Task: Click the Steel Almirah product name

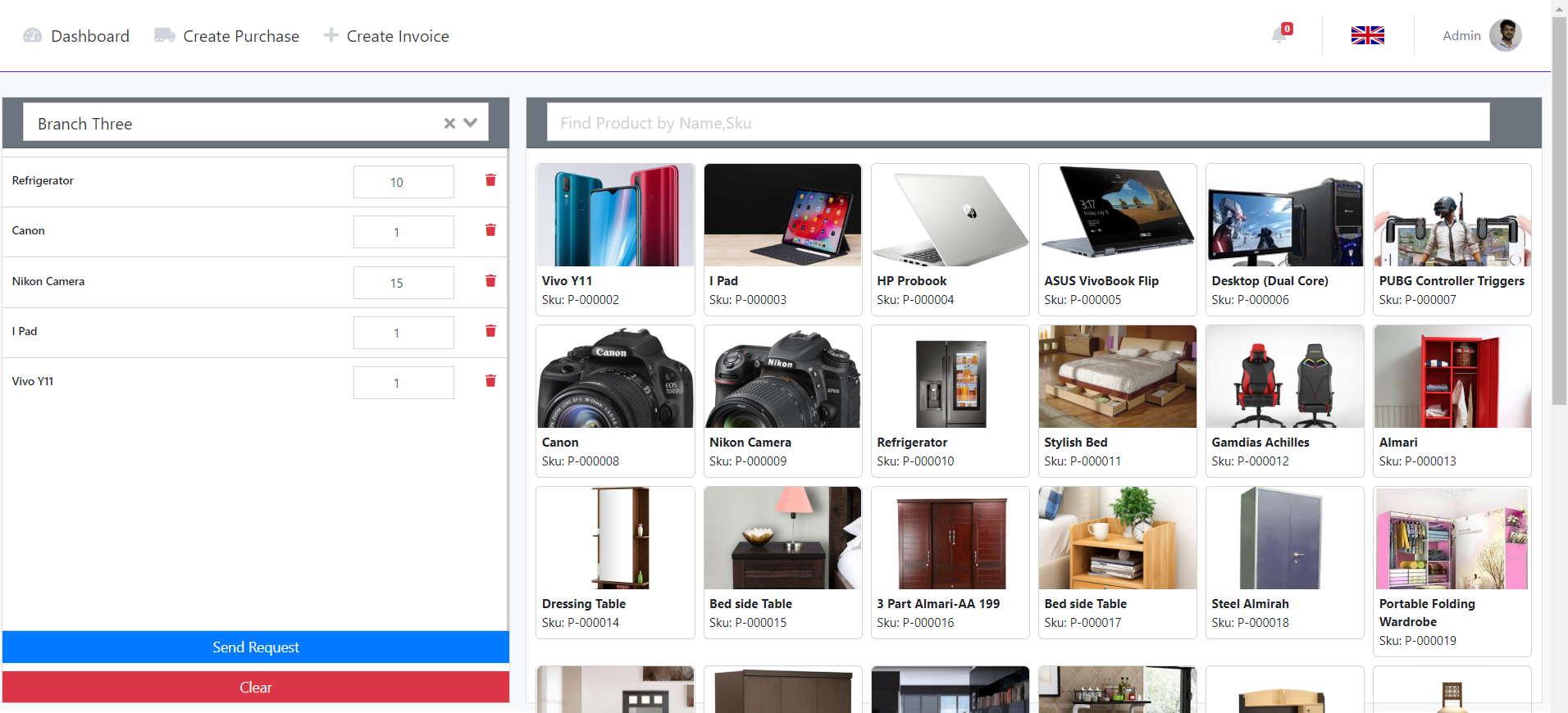Action: 1250,604
